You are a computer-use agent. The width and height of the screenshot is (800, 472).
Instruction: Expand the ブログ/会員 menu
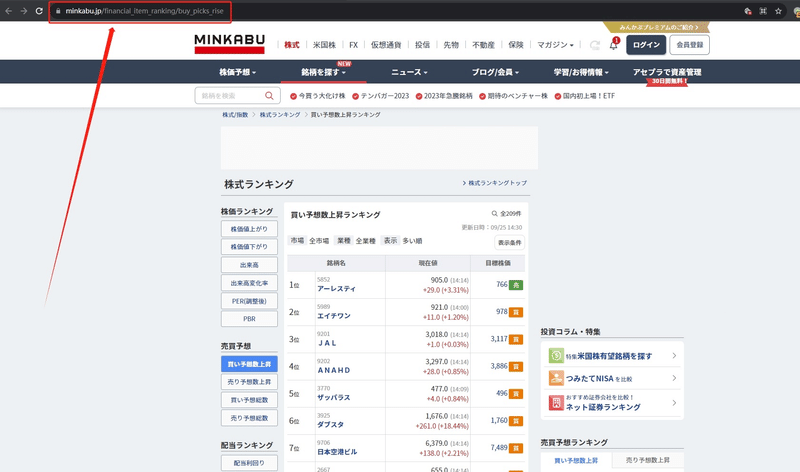pyautogui.click(x=495, y=72)
